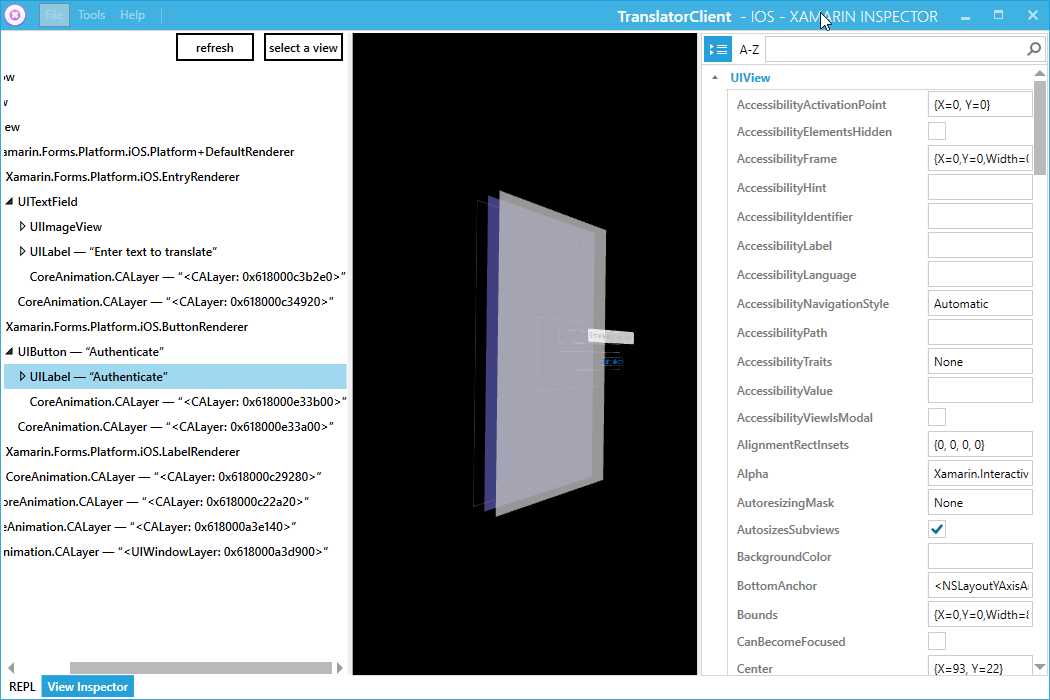This screenshot has width=1050, height=700.
Task: Click the select a view button
Action: 303,48
